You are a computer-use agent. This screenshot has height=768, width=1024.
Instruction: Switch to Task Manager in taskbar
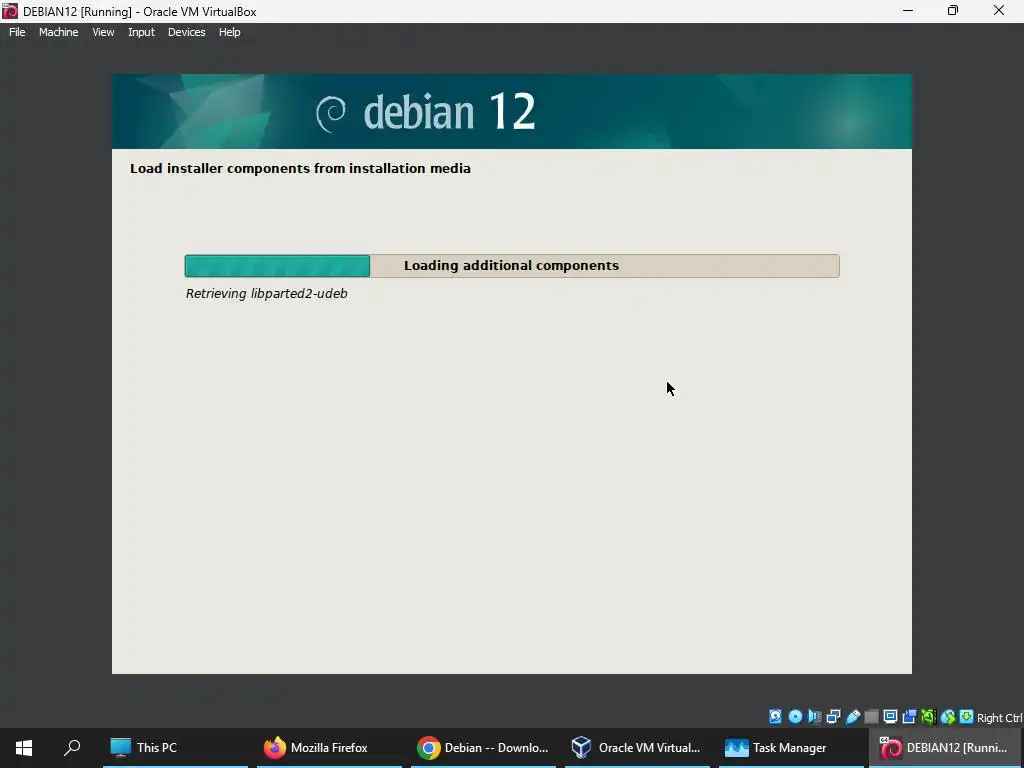(x=791, y=748)
